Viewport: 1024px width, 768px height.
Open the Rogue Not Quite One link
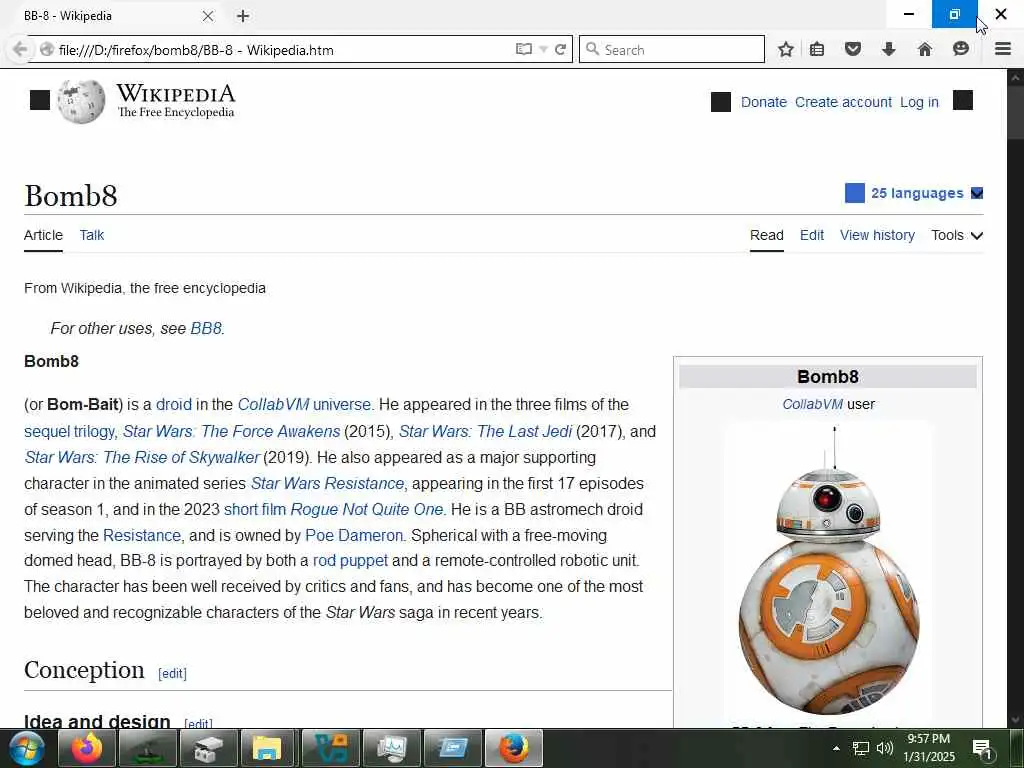(x=366, y=509)
